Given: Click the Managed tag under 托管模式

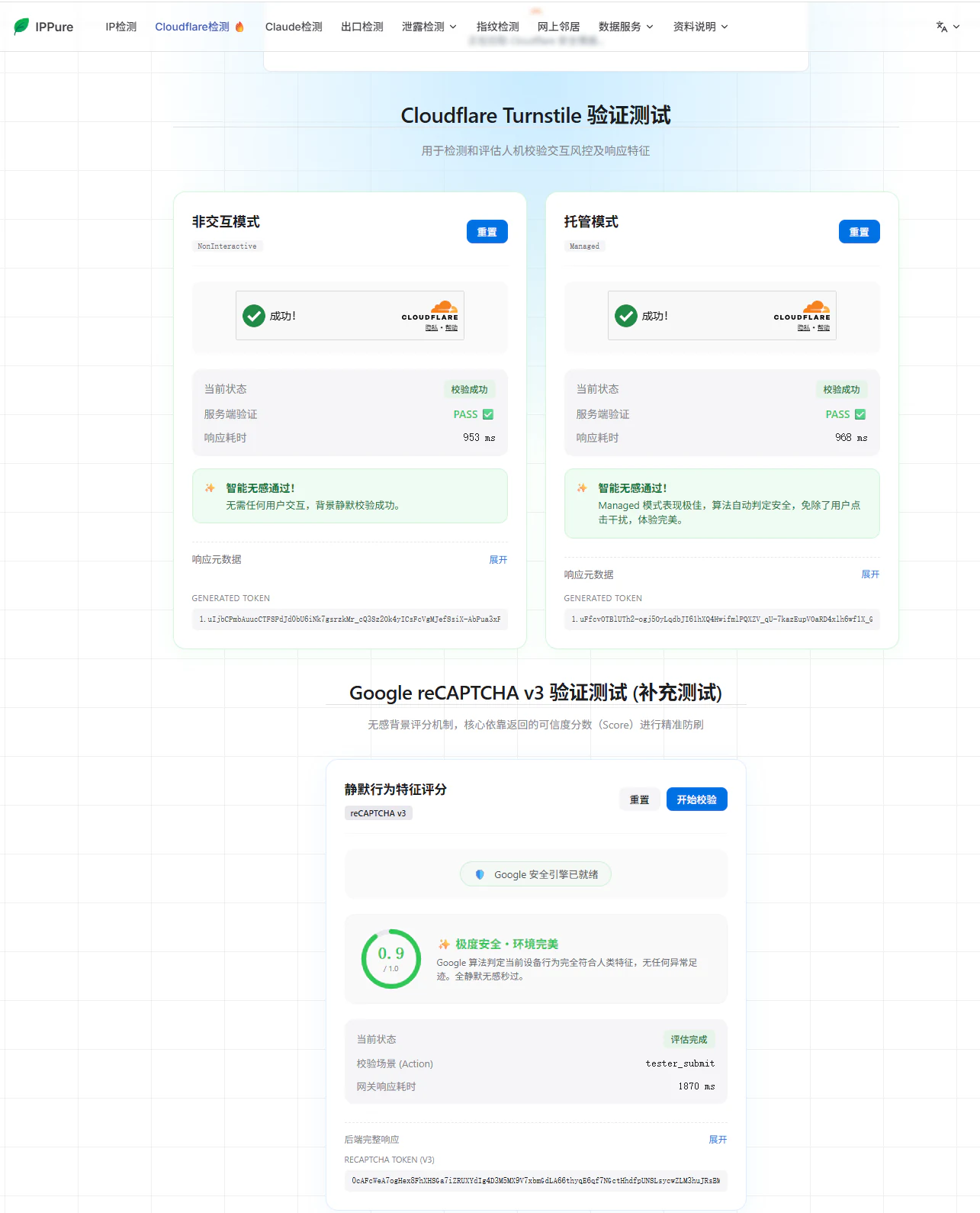Looking at the screenshot, I should tap(585, 246).
